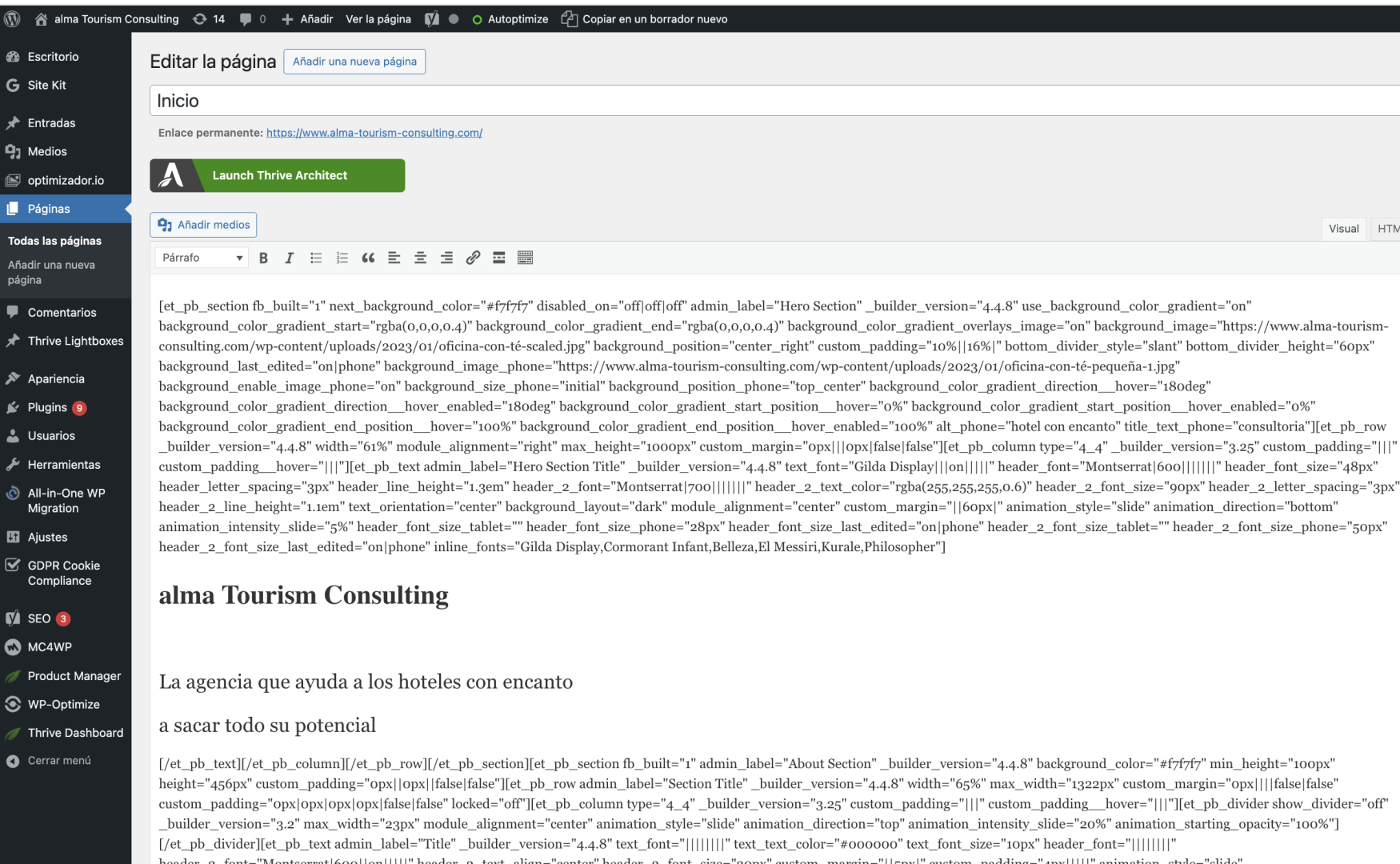This screenshot has height=864, width=1400.
Task: Switch to the HTML editor tab
Action: [1387, 229]
